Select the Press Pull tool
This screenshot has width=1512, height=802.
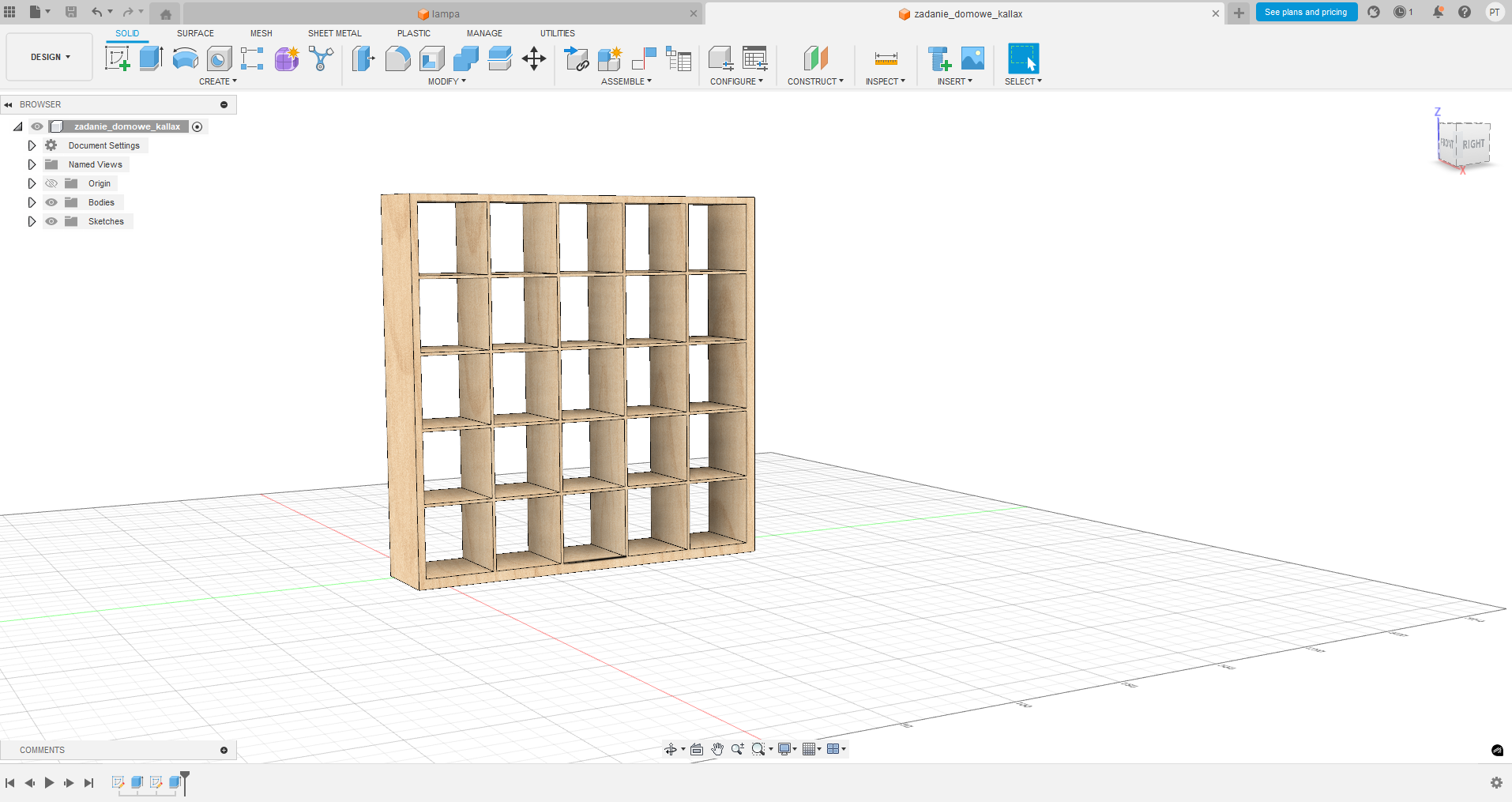(x=363, y=58)
